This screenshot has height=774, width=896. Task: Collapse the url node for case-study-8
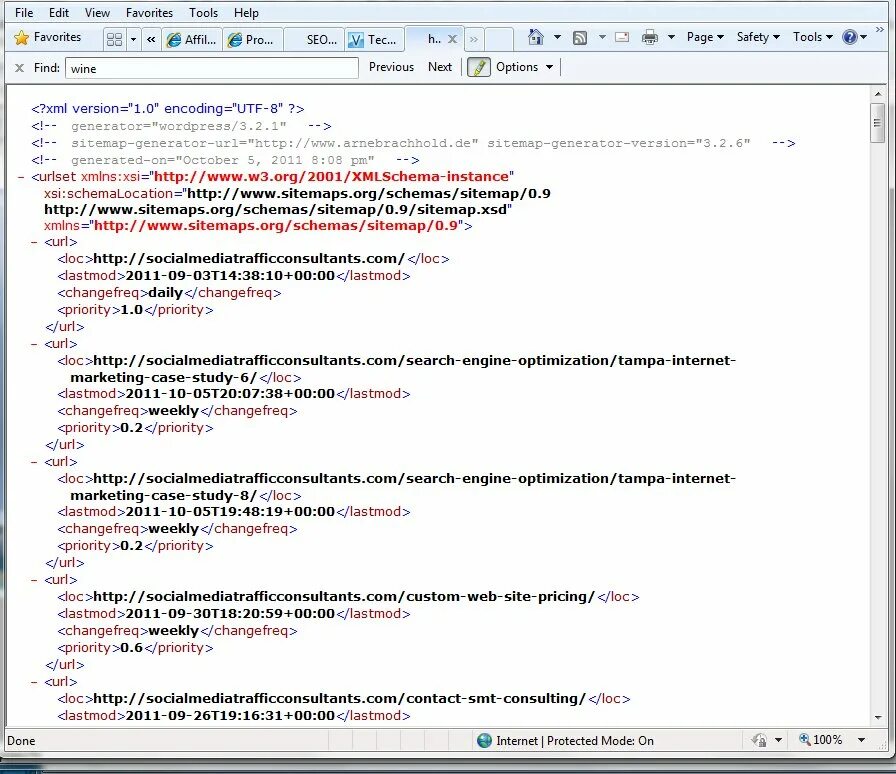pos(34,462)
